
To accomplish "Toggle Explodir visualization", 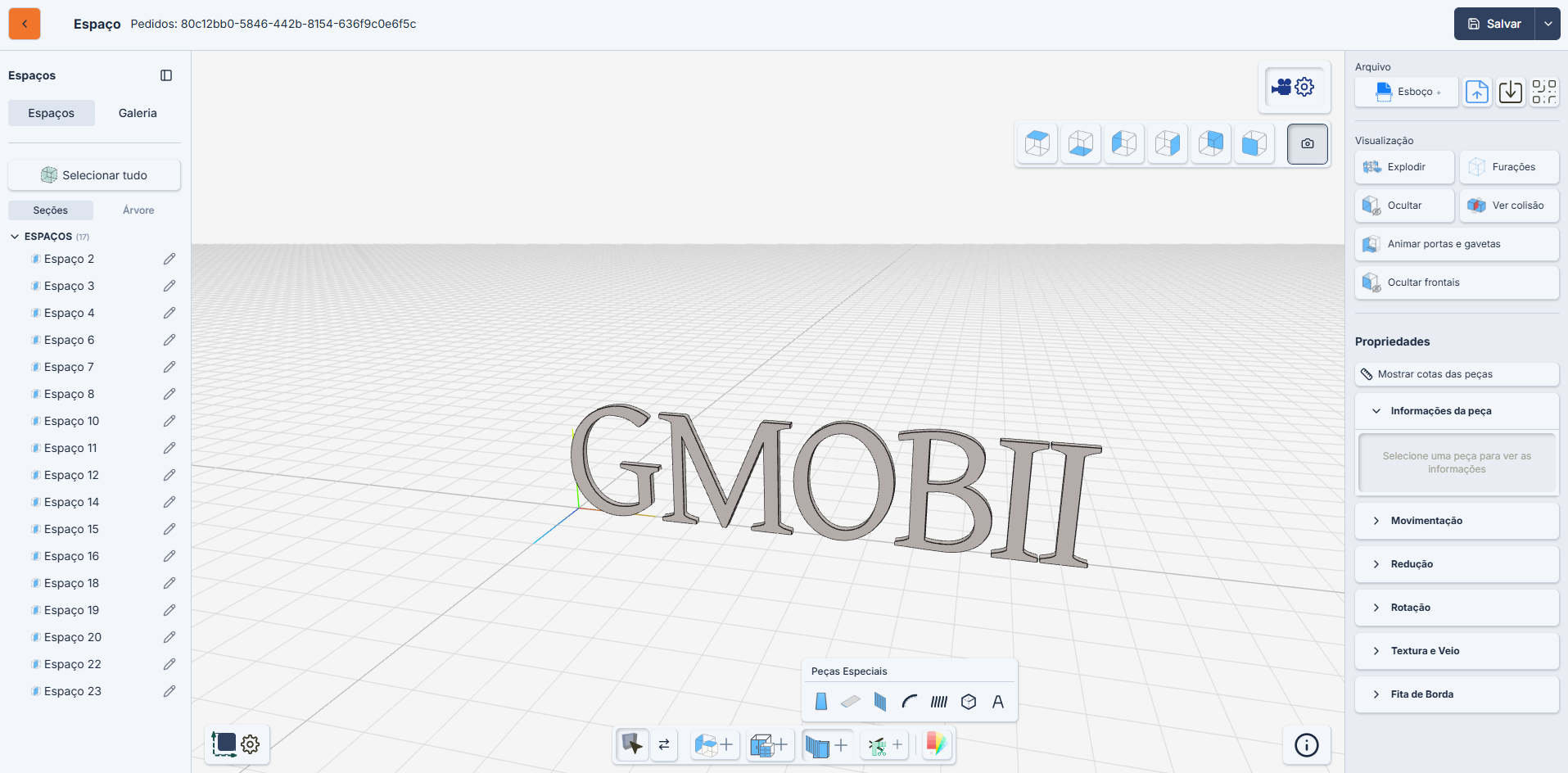I will point(1404,167).
